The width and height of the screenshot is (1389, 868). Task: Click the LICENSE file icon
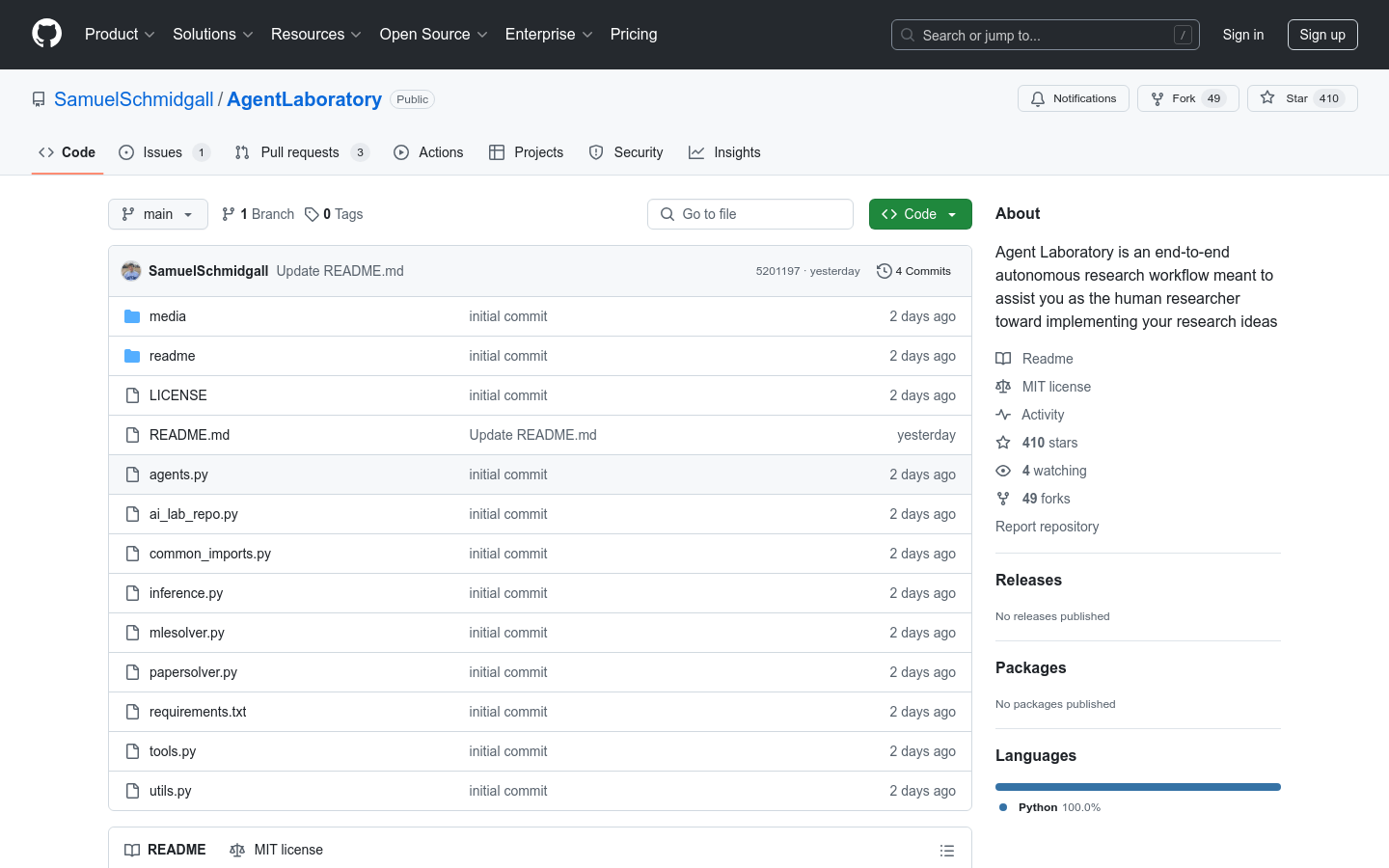[x=132, y=395]
